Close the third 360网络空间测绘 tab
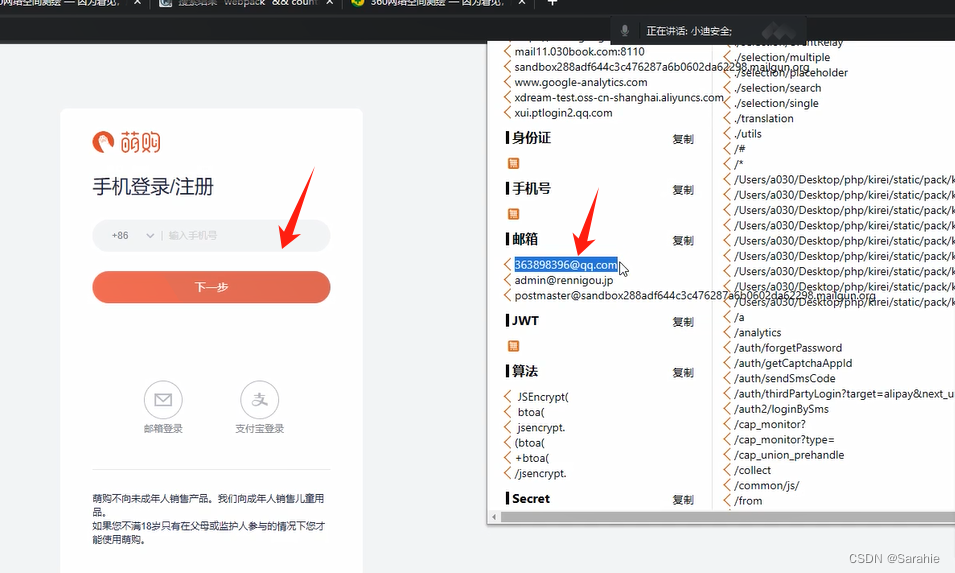 click(521, 2)
